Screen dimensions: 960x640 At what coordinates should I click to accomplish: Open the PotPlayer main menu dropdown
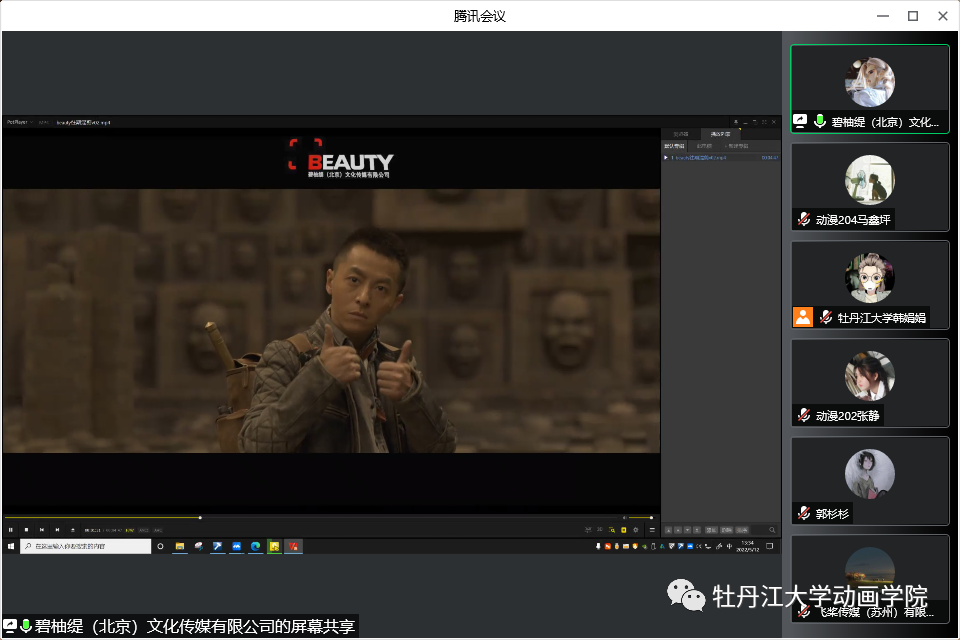pos(20,122)
